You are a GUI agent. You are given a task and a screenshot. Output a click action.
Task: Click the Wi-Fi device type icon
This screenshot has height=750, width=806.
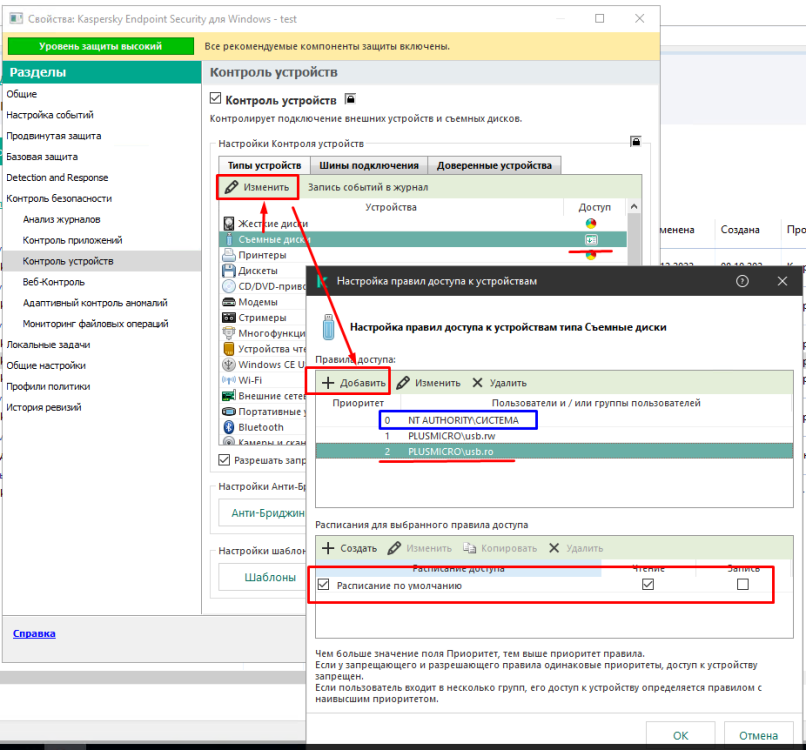(229, 380)
